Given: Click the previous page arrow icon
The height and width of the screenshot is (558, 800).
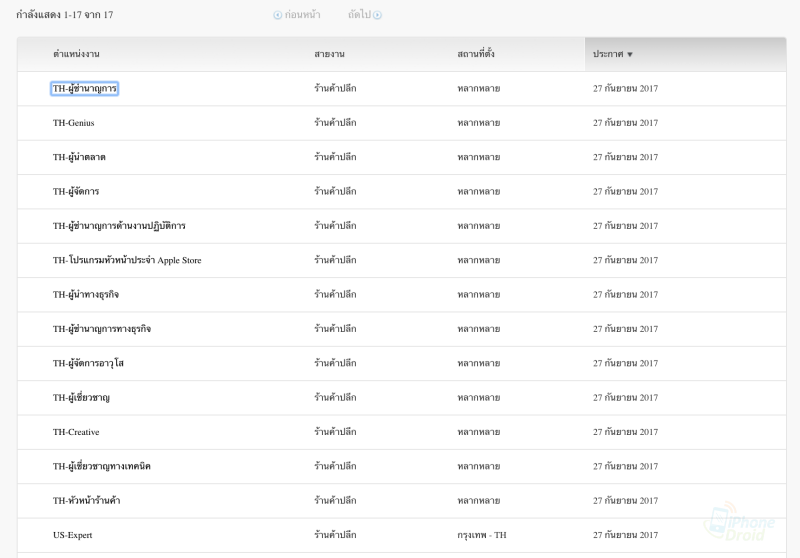Looking at the screenshot, I should 278,15.
